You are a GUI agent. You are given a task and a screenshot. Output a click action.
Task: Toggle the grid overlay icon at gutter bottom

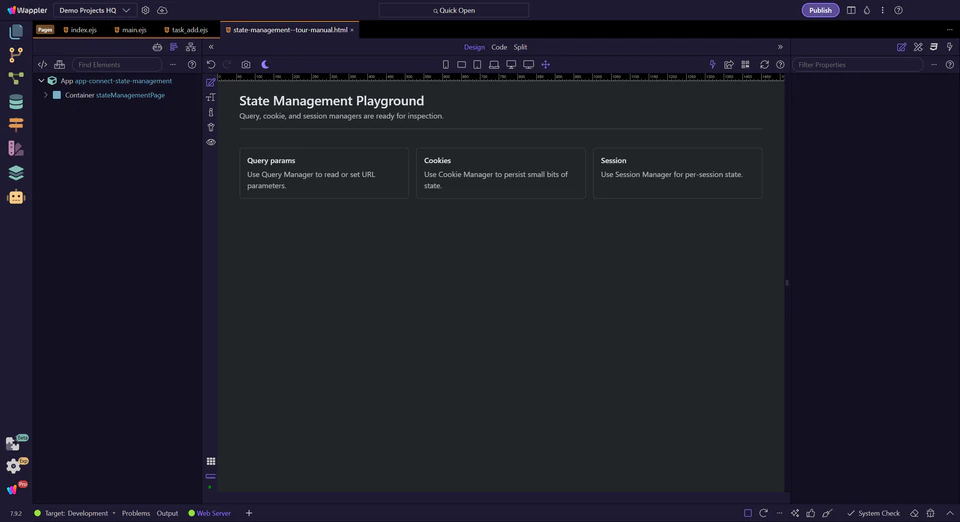pyautogui.click(x=211, y=461)
